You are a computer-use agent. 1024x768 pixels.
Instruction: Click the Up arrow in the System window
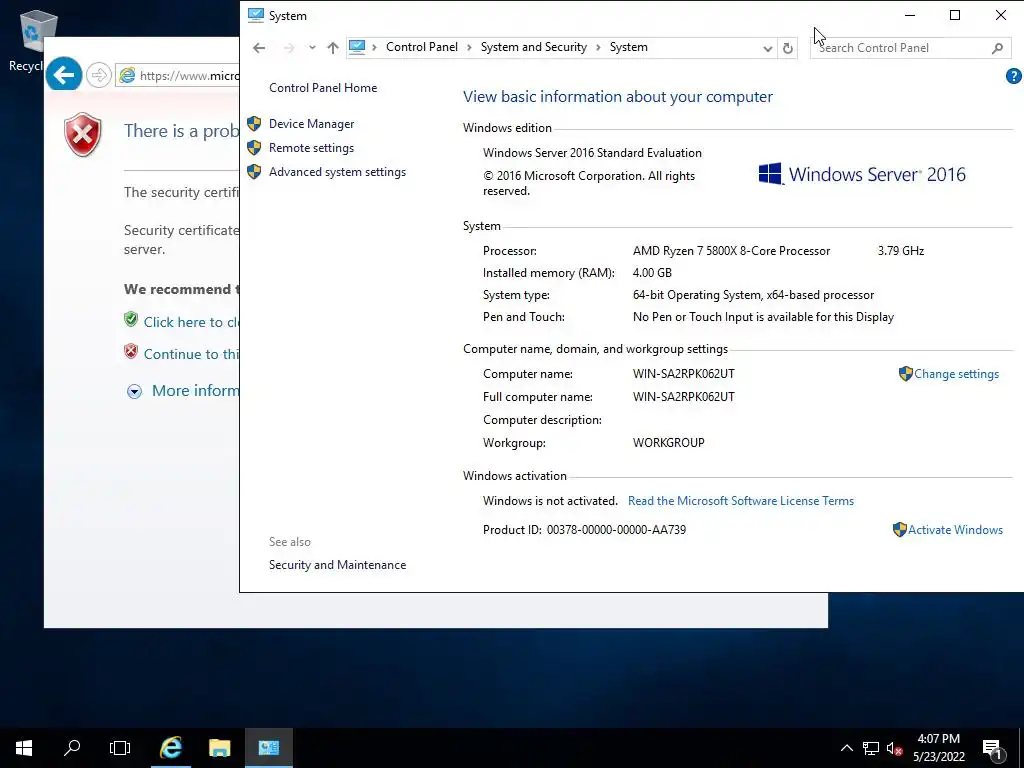click(x=333, y=48)
